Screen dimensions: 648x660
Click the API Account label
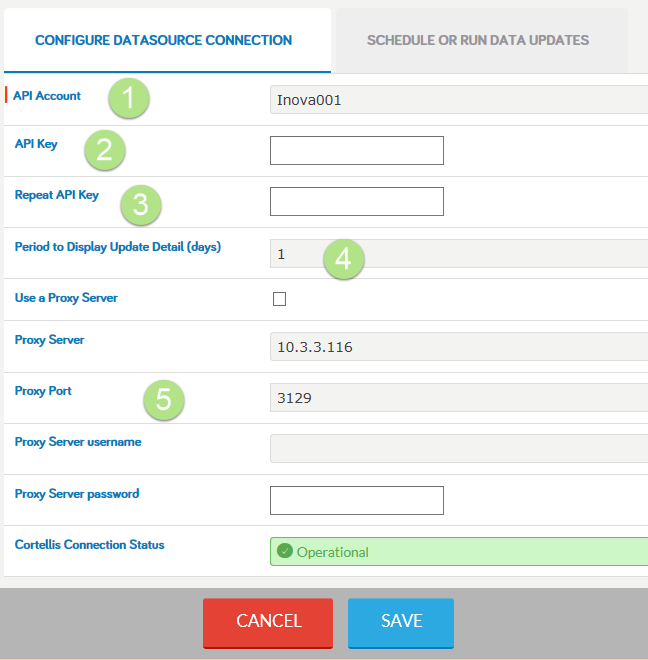pyautogui.click(x=47, y=96)
